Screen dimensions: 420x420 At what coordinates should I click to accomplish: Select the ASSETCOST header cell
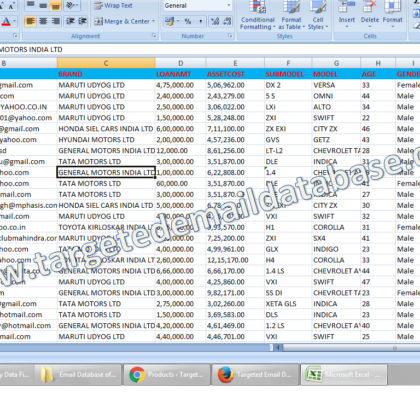[x=235, y=74]
